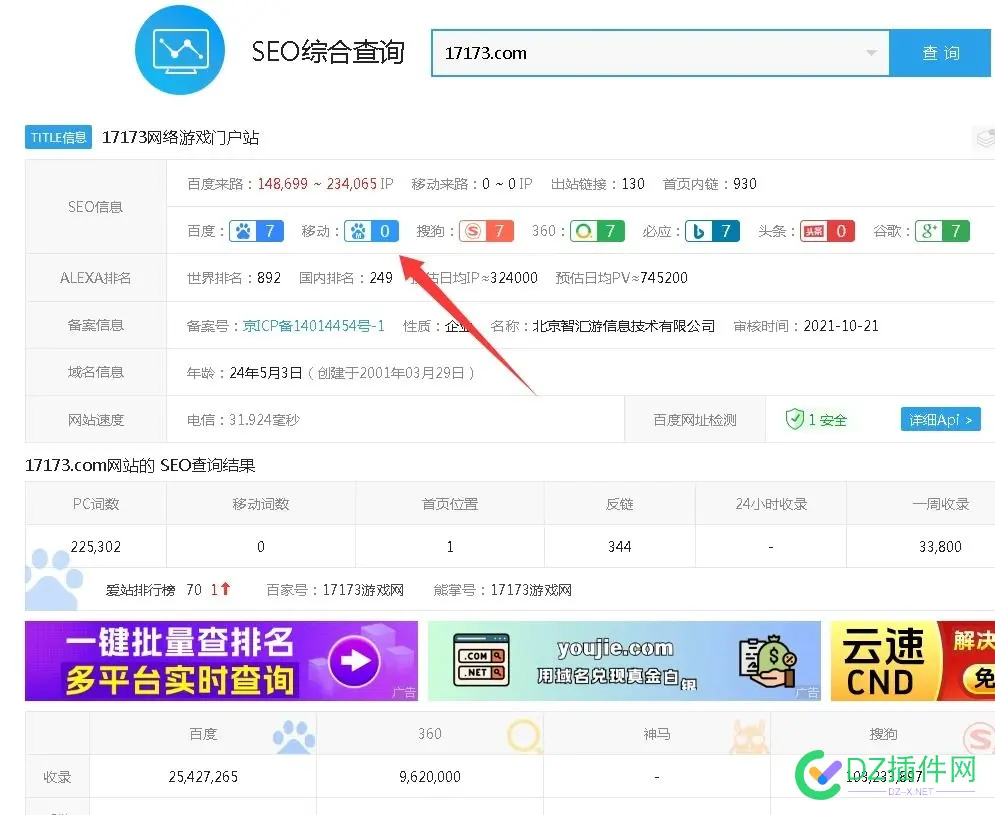Click the 24小时收录 column header
Viewport: 995px width, 815px height.
pos(771,504)
